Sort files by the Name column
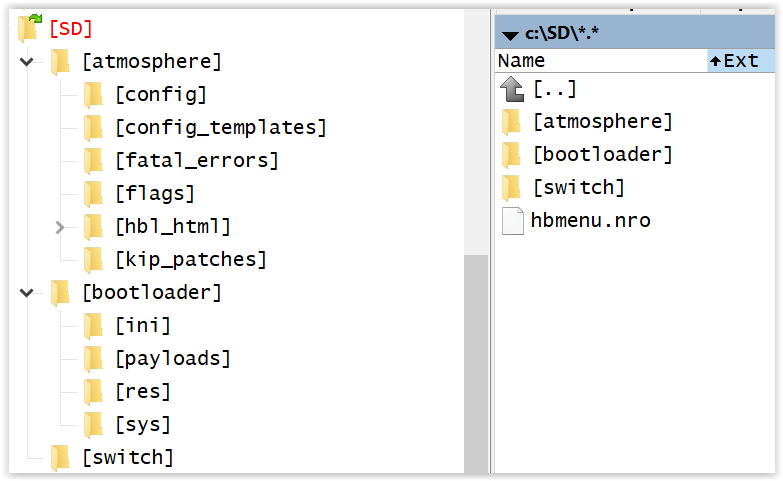This screenshot has width=783, height=481. [601, 61]
